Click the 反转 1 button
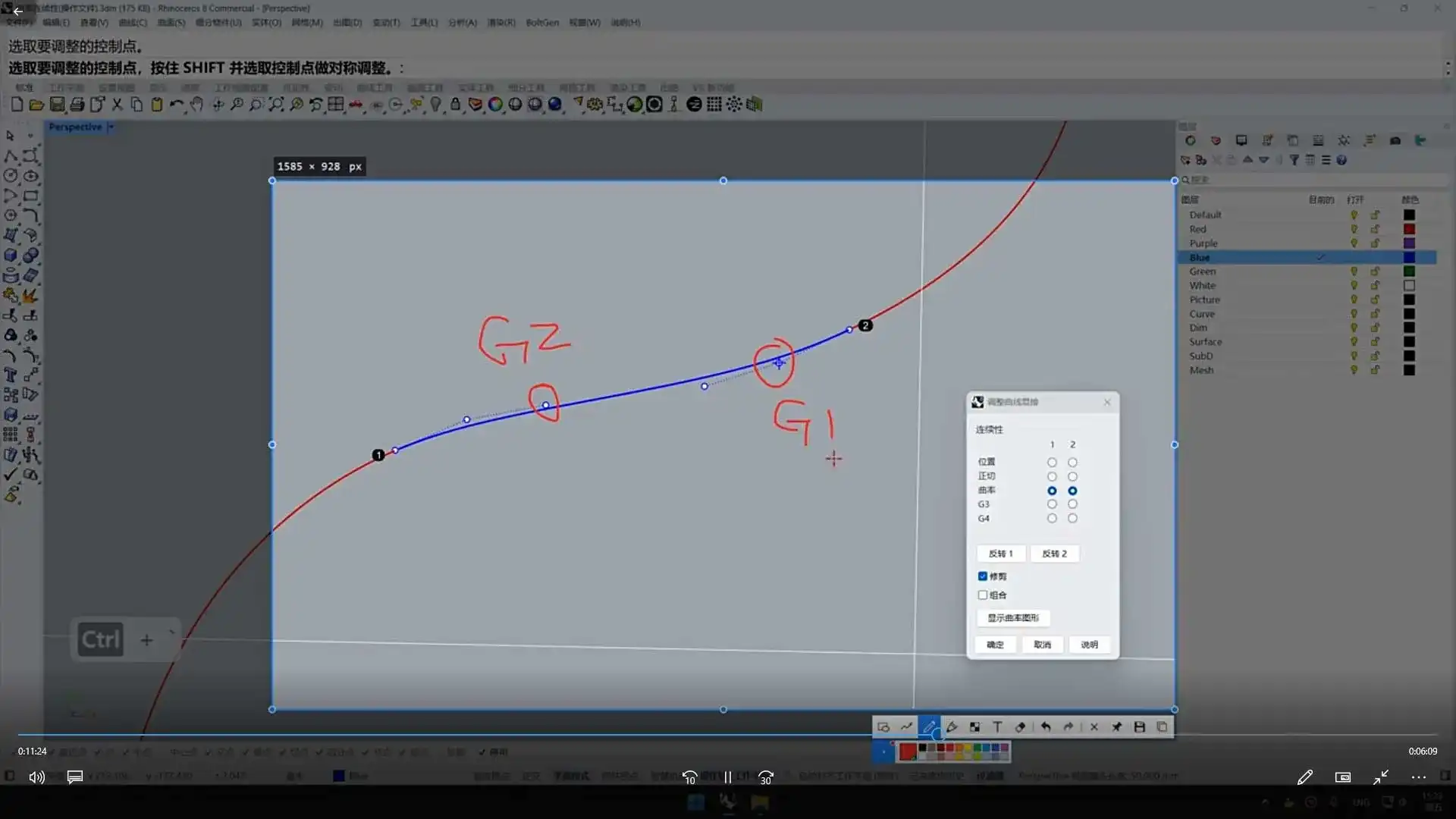 (x=1000, y=554)
